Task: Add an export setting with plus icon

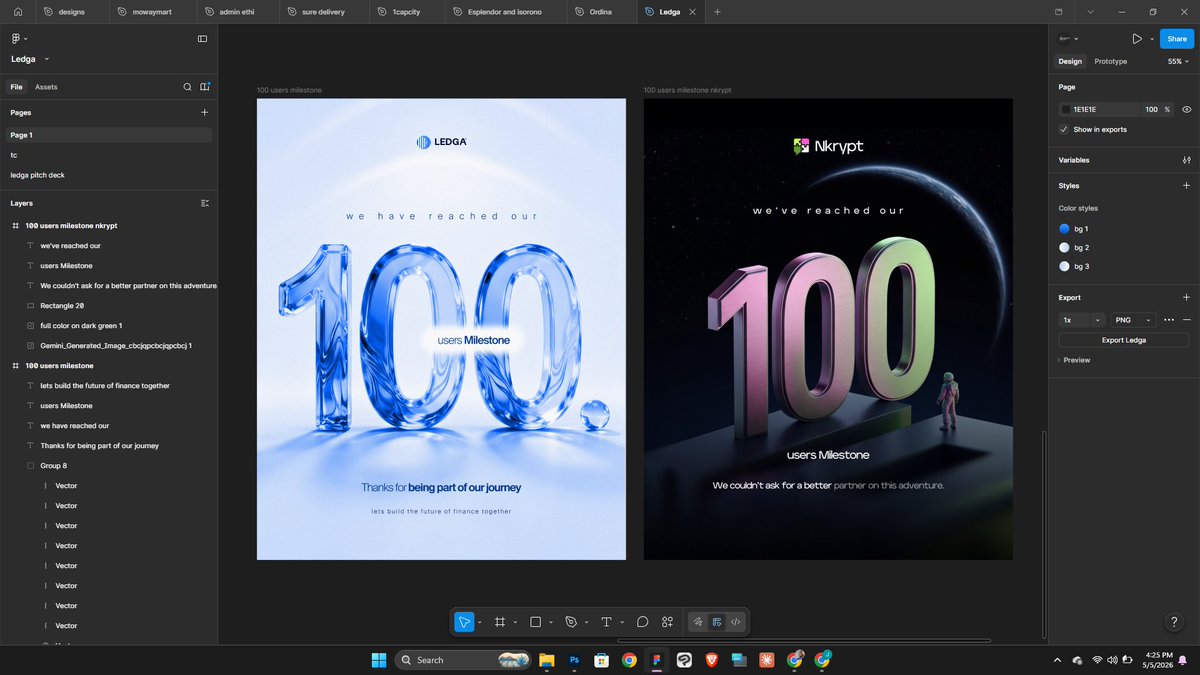Action: 1186,297
